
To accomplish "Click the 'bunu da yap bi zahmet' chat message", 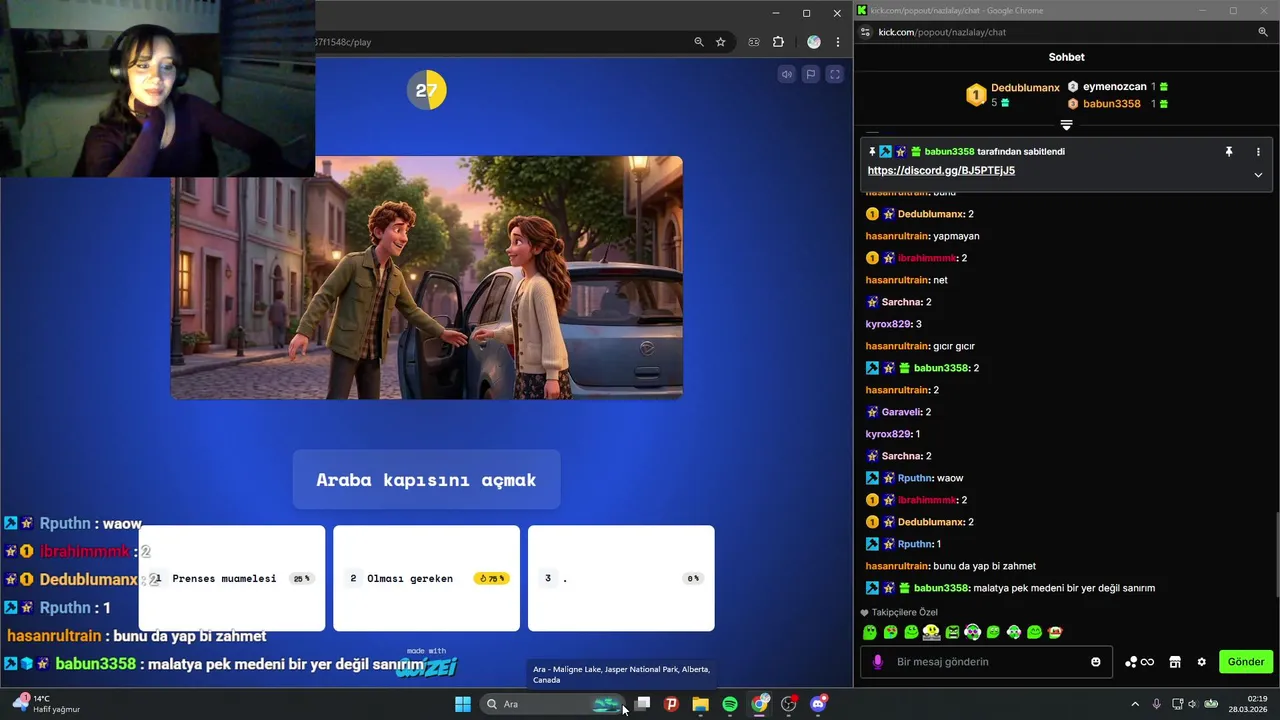I will coord(950,566).
